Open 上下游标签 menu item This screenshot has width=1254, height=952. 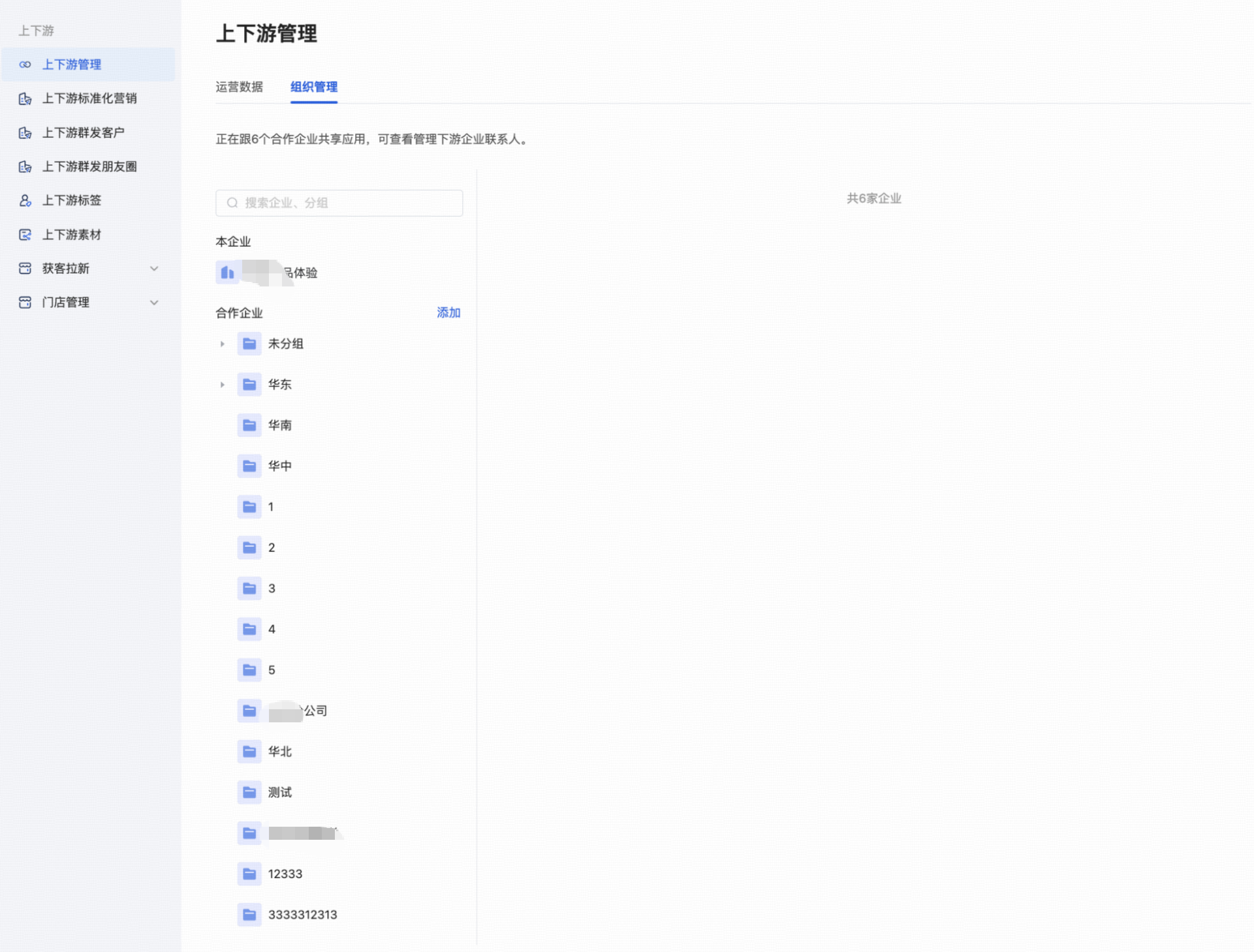(88, 200)
